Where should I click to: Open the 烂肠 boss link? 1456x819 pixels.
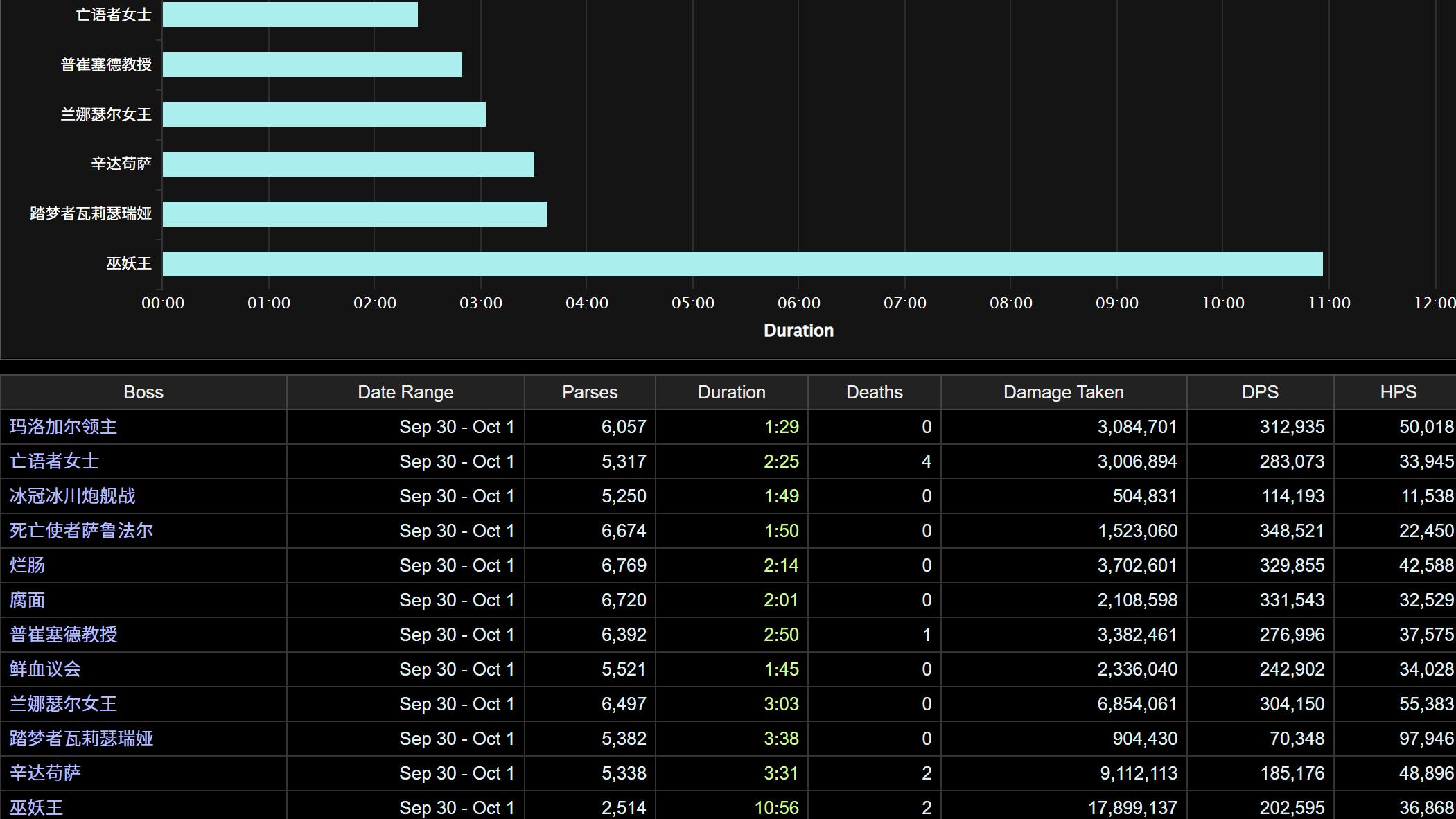point(27,565)
